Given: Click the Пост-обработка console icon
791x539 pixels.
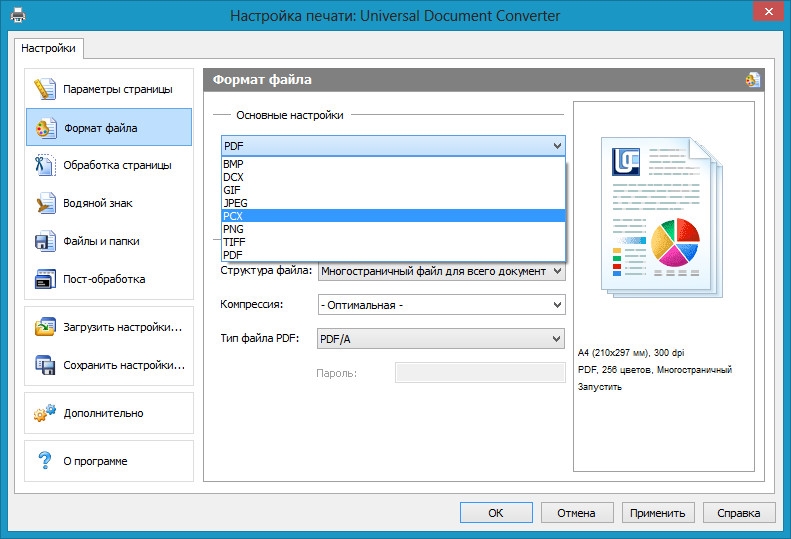Looking at the screenshot, I should pos(45,279).
